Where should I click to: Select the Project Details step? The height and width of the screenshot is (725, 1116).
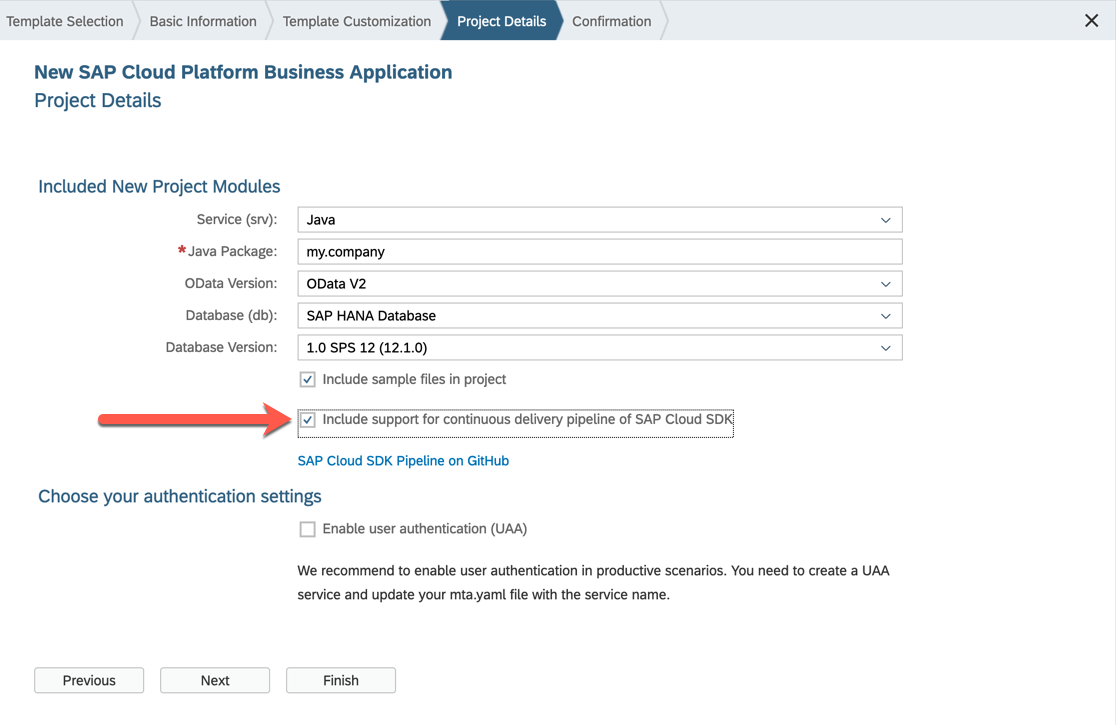tap(502, 21)
